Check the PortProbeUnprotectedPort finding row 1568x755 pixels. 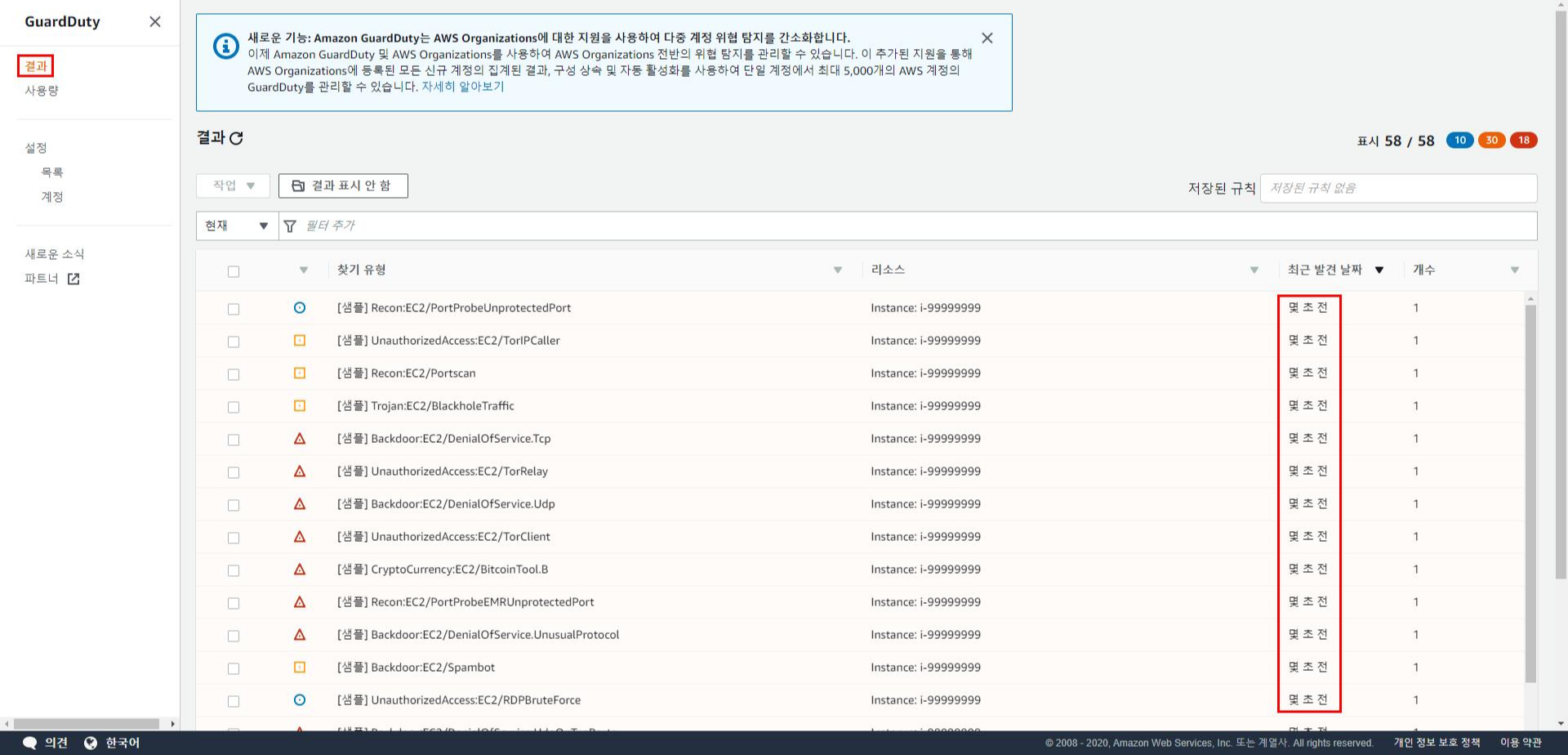coord(234,309)
